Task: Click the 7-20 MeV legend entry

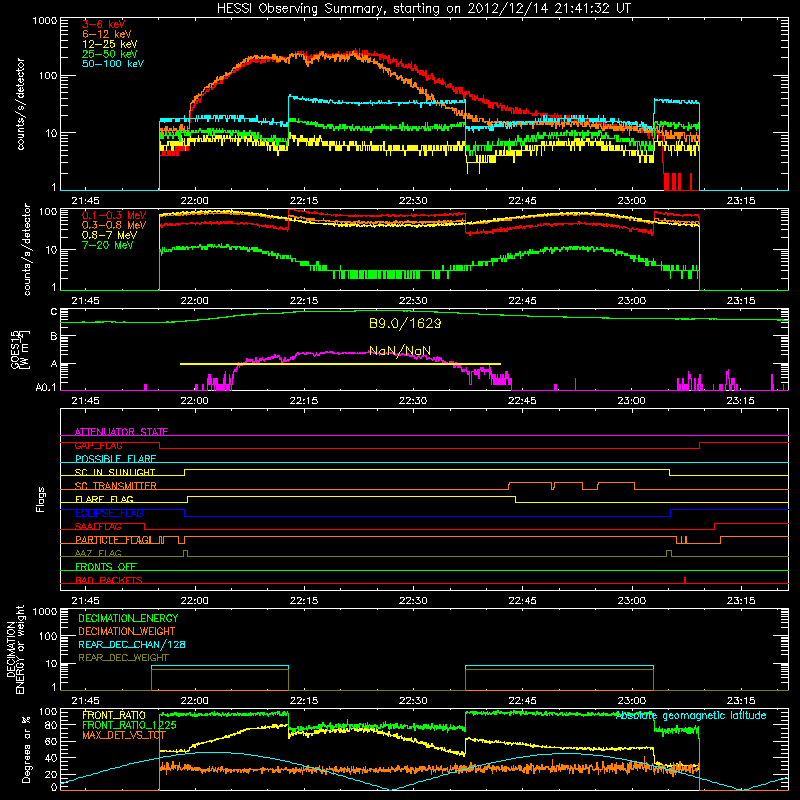Action: point(107,245)
